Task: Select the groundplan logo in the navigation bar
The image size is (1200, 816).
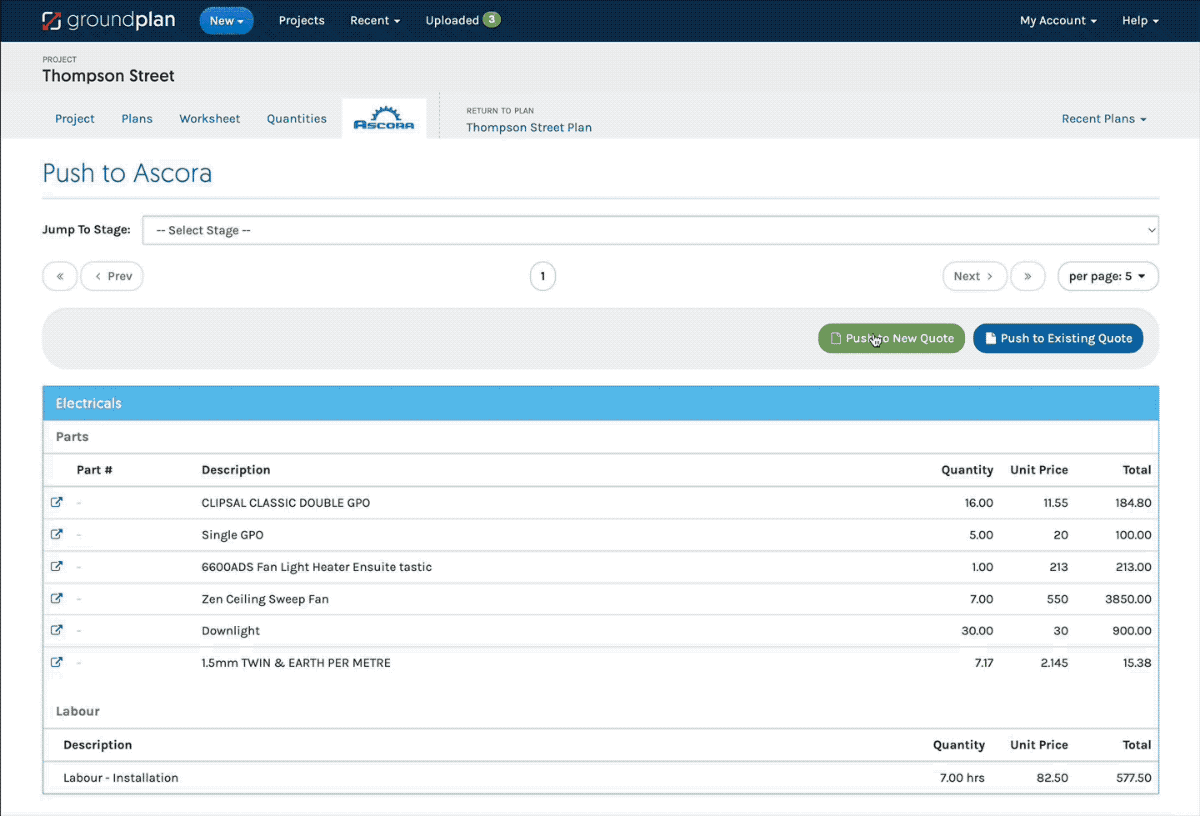Action: coord(108,20)
